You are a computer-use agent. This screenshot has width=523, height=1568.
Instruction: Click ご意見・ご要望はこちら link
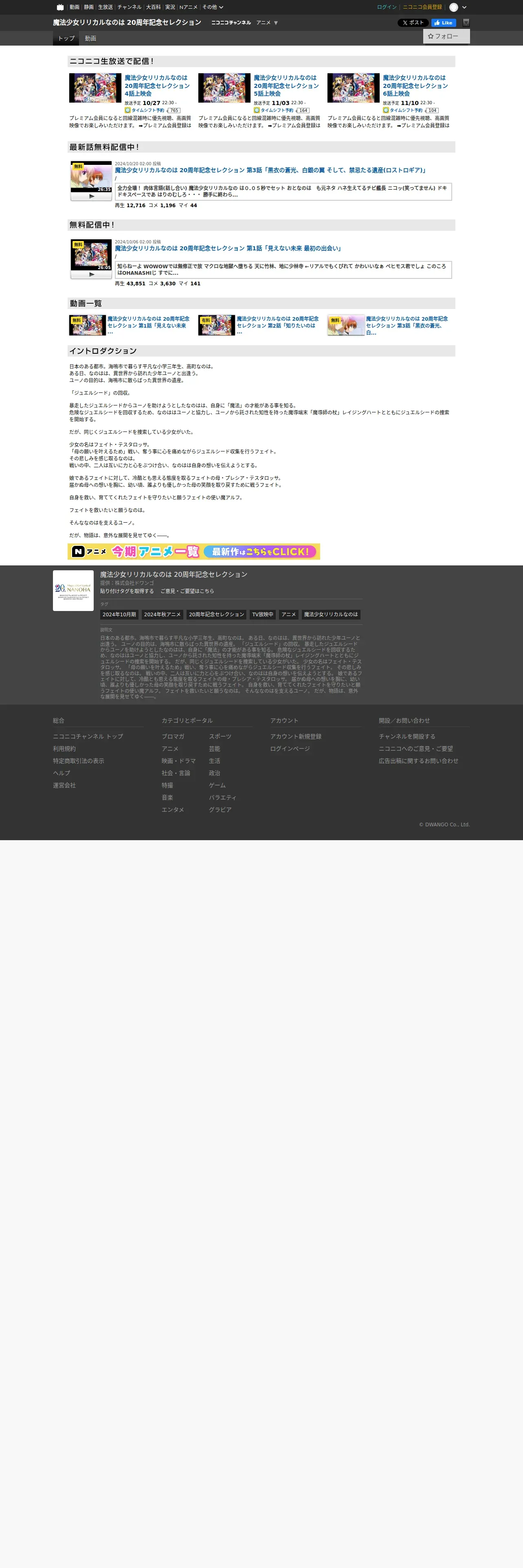pyautogui.click(x=187, y=591)
